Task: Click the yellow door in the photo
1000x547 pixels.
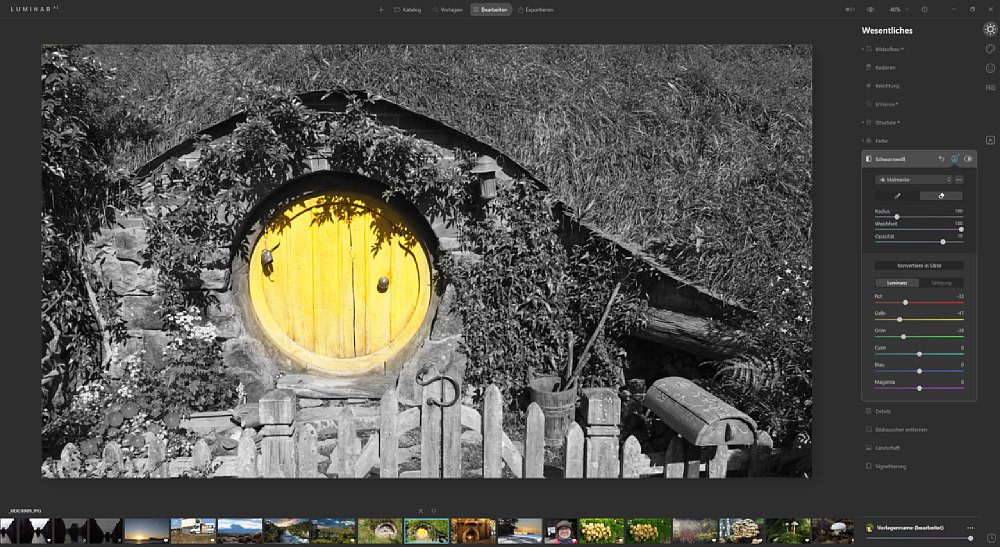Action: [x=339, y=283]
